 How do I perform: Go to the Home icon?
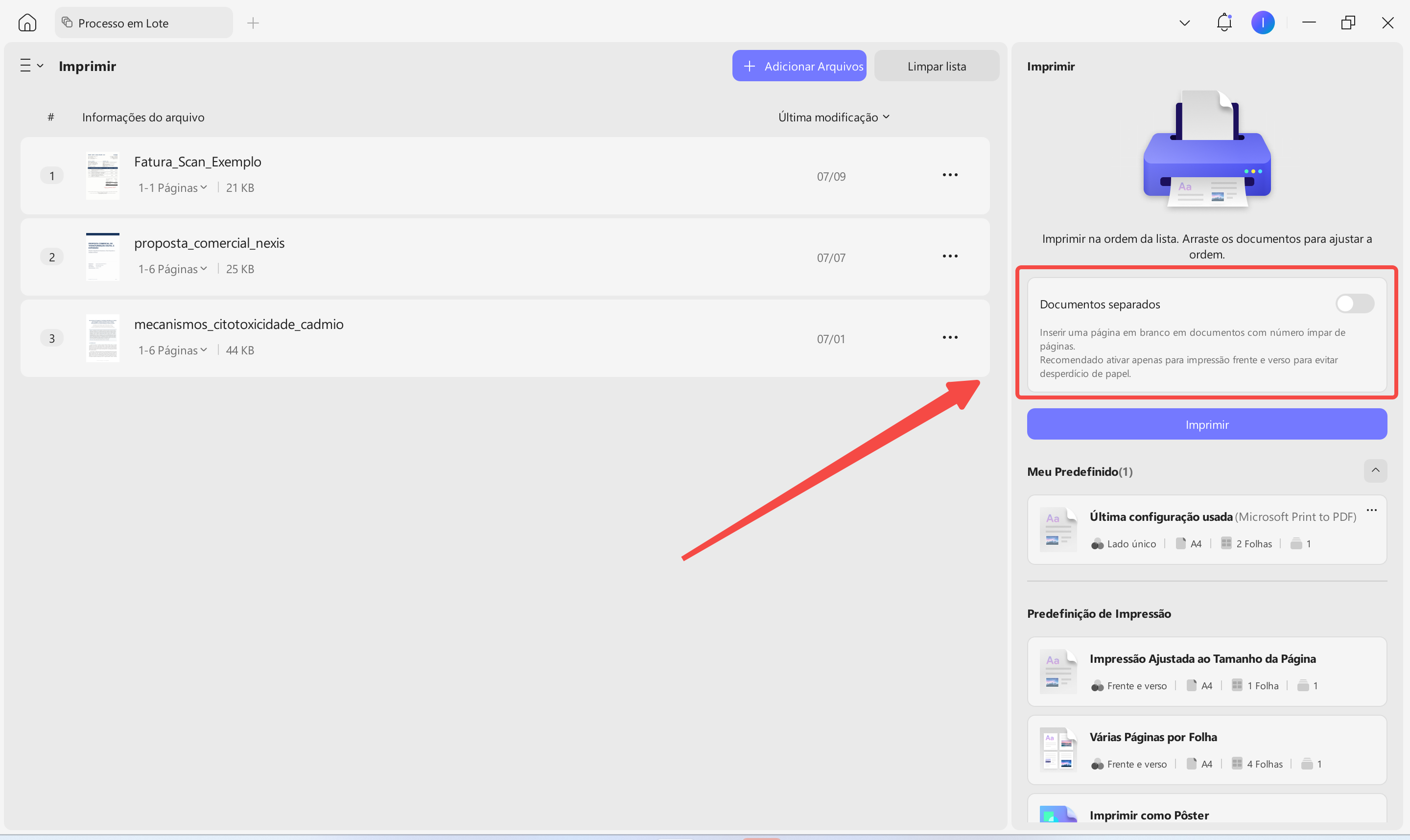(x=27, y=23)
